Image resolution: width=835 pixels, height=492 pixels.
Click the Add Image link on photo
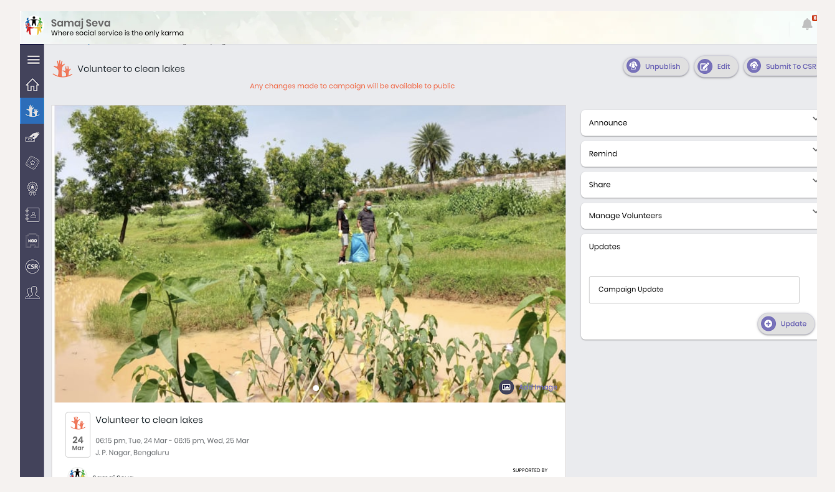(x=537, y=387)
